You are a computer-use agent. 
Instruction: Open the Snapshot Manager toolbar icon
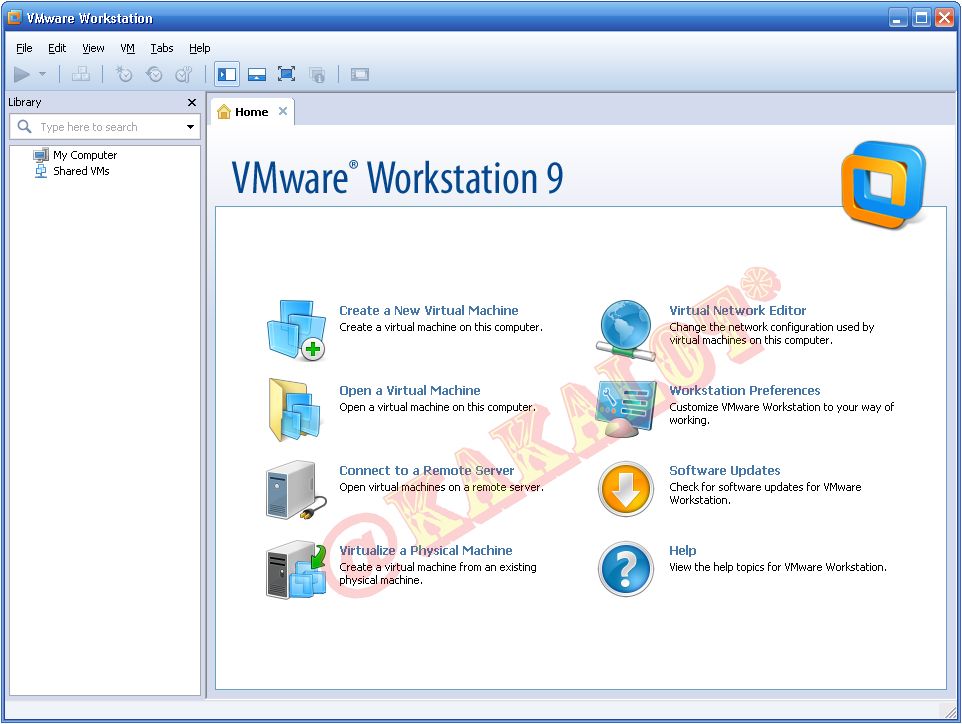[x=183, y=75]
